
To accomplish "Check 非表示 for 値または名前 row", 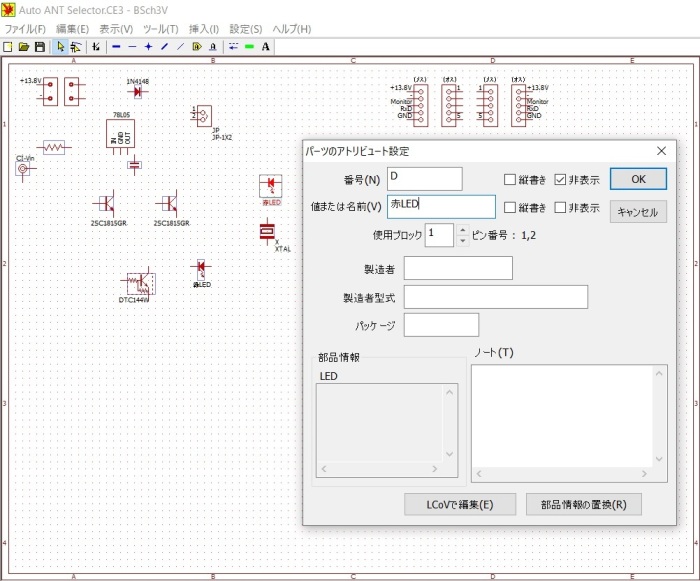I will coord(560,208).
